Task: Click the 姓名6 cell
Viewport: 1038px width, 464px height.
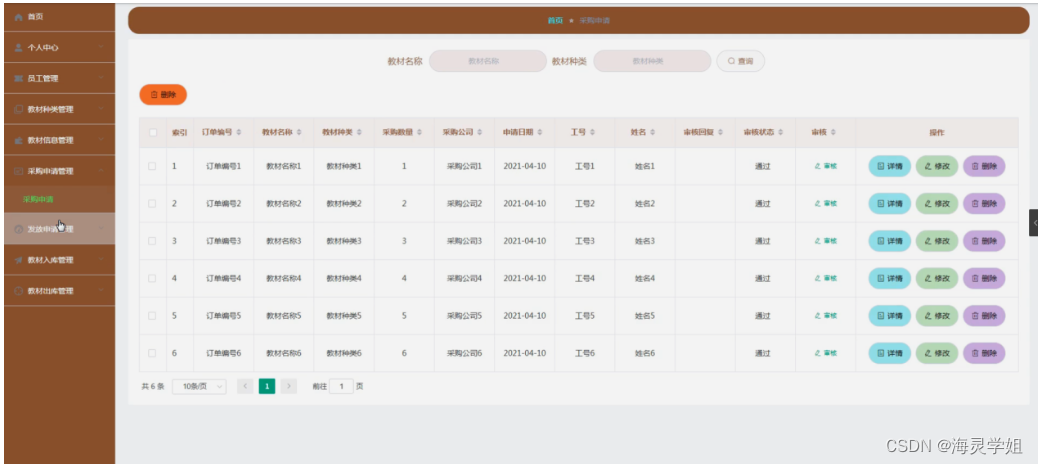Action: (645, 353)
